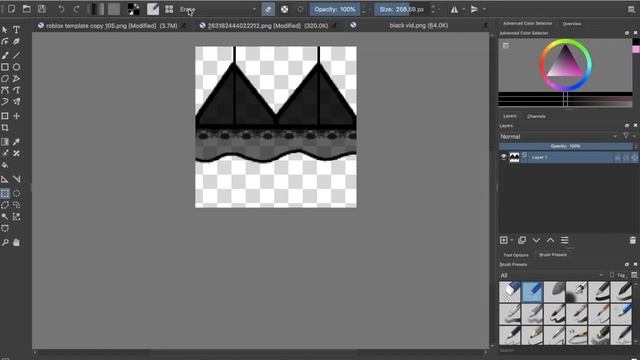The height and width of the screenshot is (360, 640).
Task: Toggle alpha lock on Layer 1
Action: pyautogui.click(x=634, y=157)
